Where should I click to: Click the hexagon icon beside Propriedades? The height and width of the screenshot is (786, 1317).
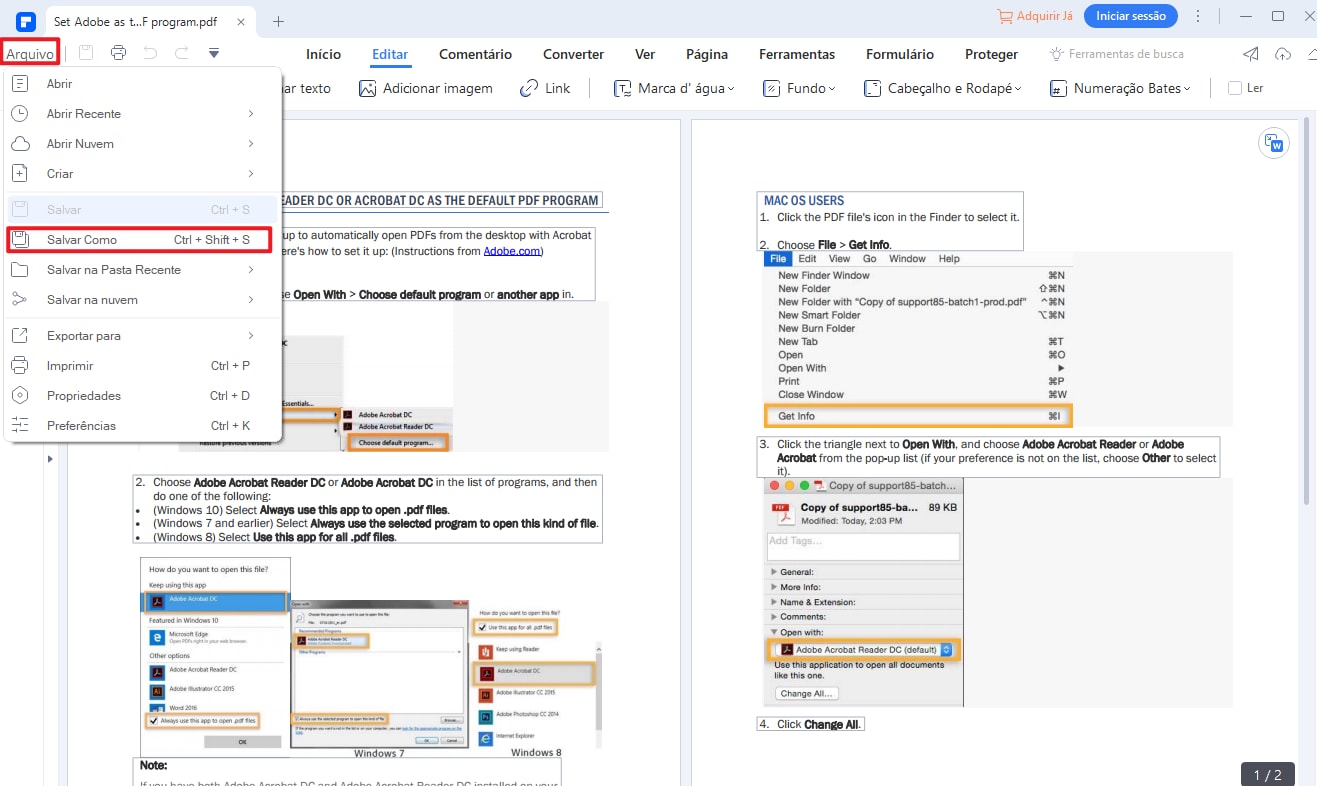(19, 396)
